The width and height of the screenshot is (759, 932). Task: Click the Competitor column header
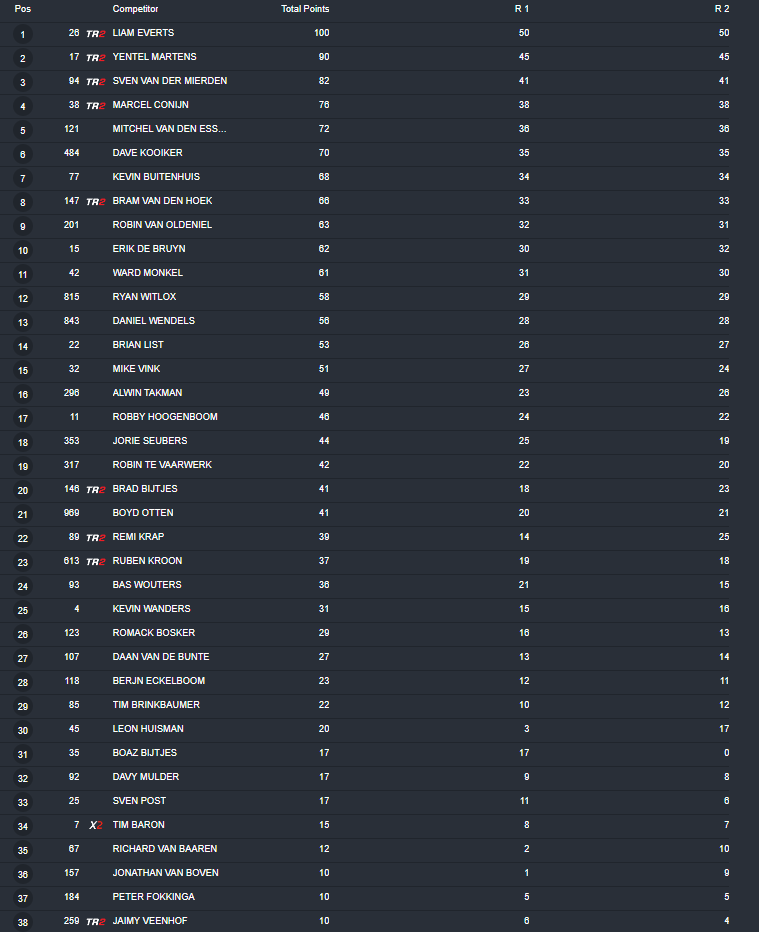point(135,9)
